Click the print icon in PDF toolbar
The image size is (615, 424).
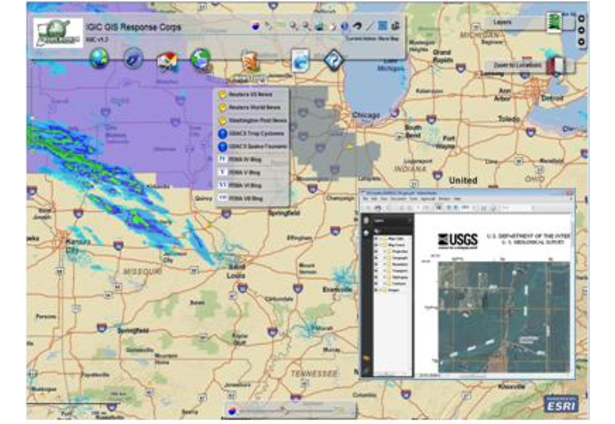pos(377,207)
